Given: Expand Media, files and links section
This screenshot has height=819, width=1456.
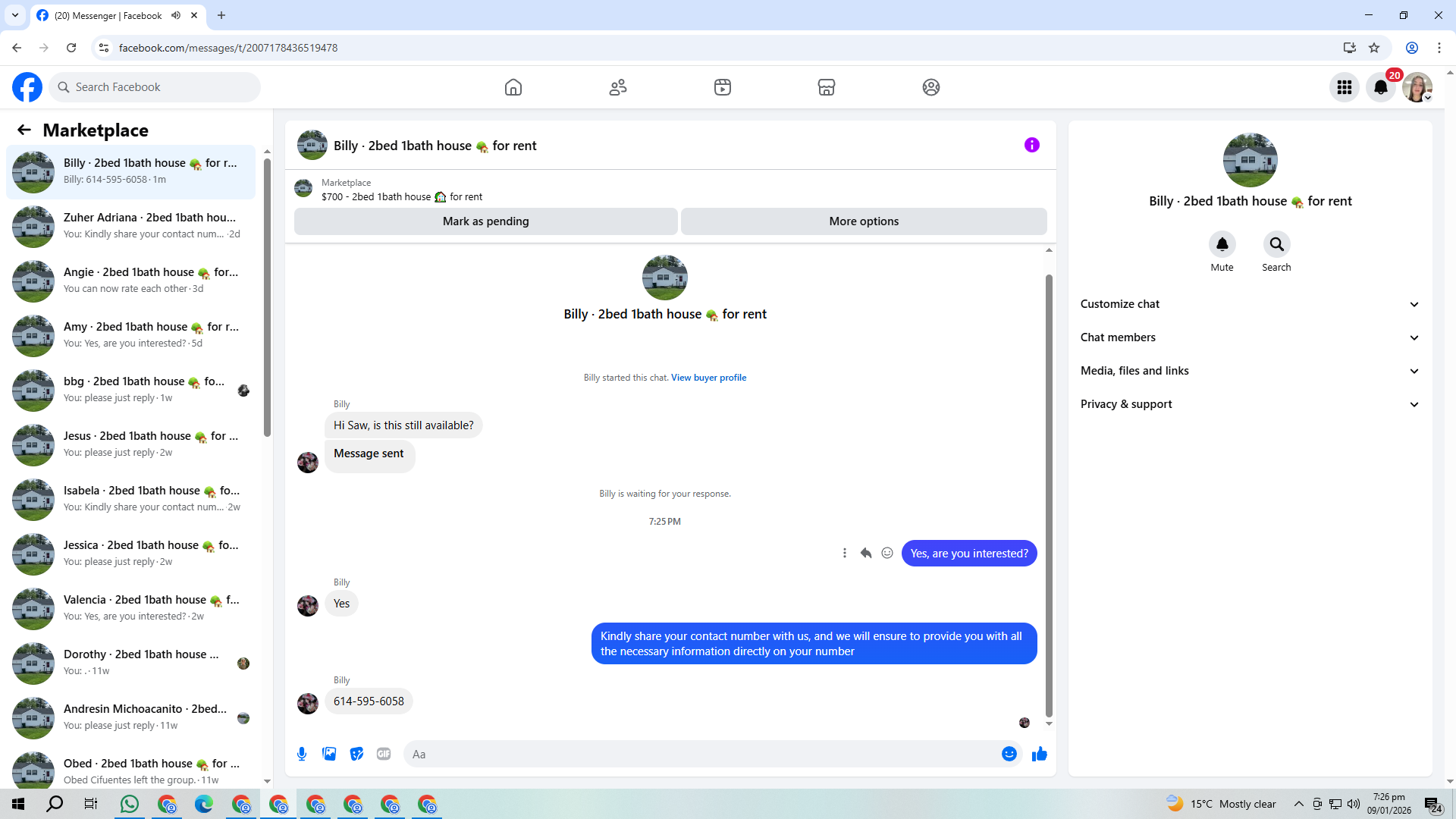Looking at the screenshot, I should [1249, 371].
